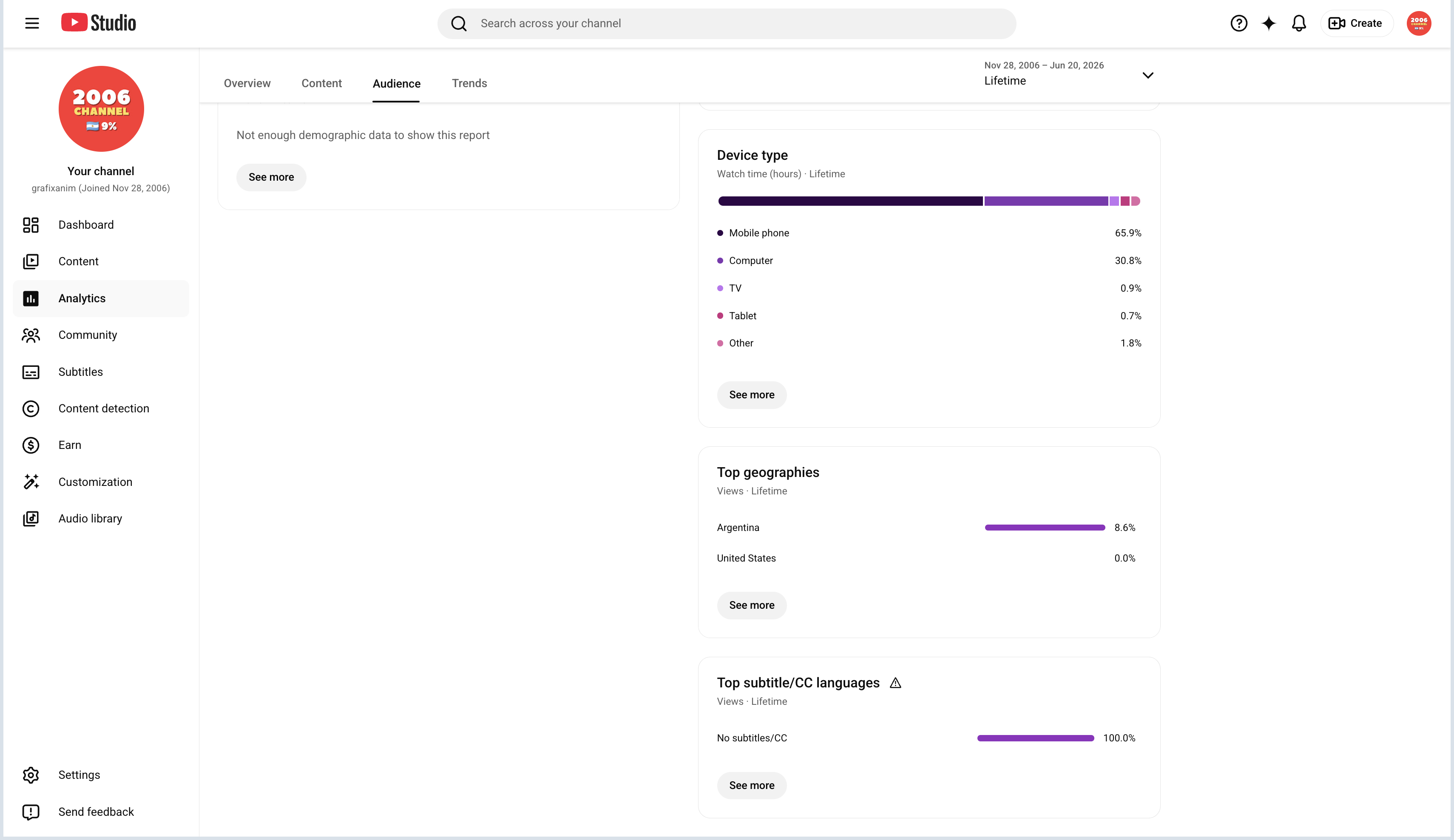Open the account avatar menu

1418,23
